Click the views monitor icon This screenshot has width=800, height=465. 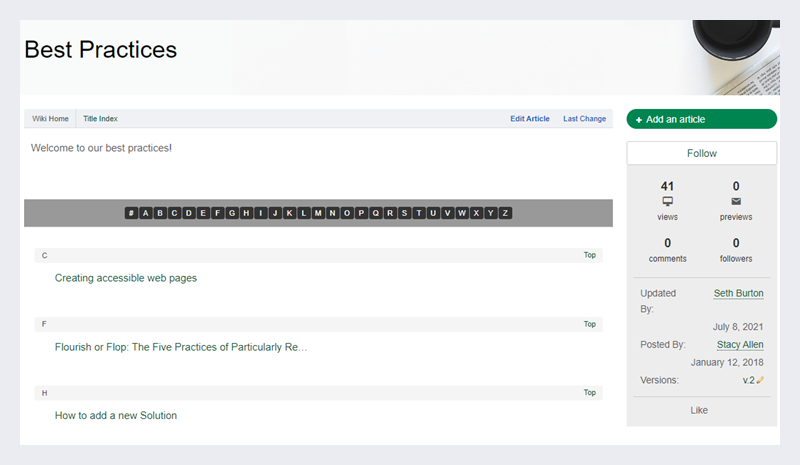pos(667,201)
